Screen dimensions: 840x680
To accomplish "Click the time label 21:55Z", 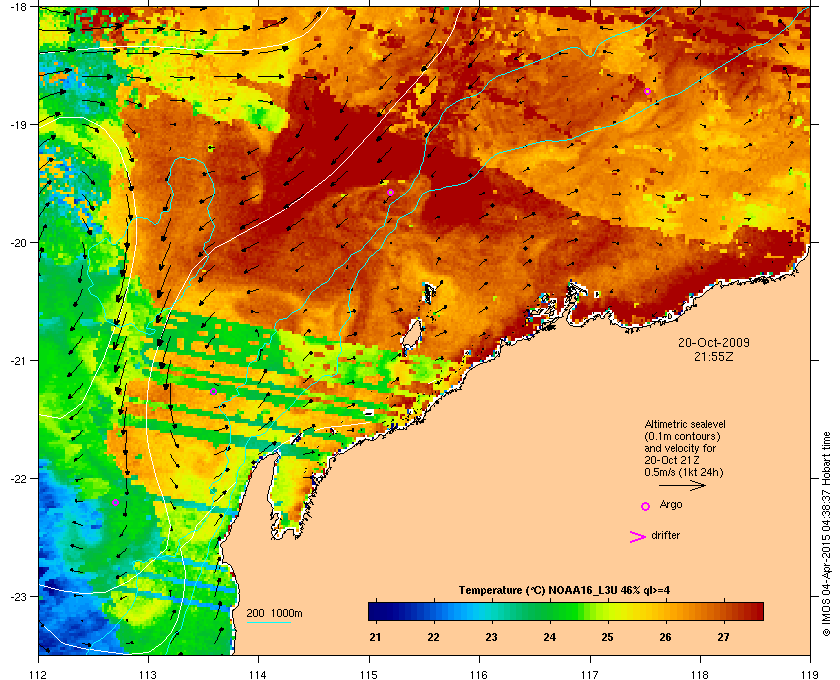I will point(714,356).
